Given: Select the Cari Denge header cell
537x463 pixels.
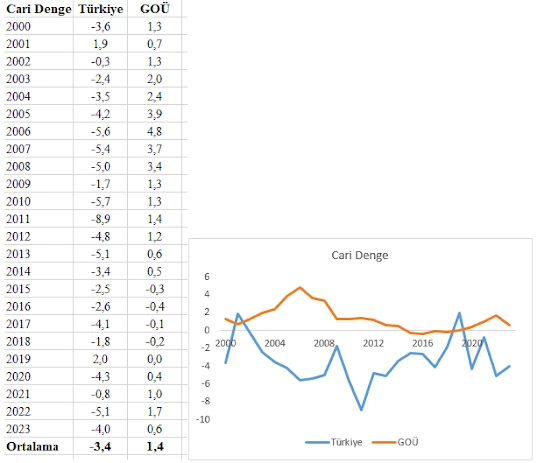Looking at the screenshot, I should pyautogui.click(x=39, y=9).
